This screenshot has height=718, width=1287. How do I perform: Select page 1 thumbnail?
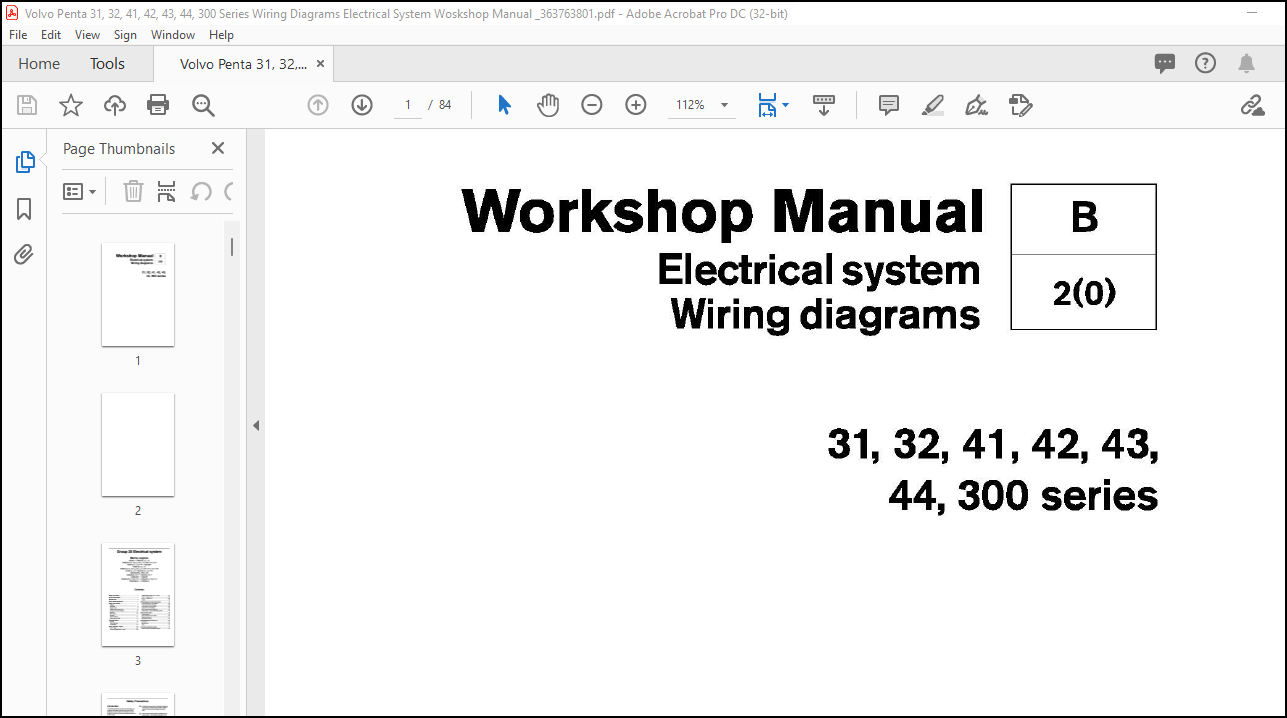(138, 295)
